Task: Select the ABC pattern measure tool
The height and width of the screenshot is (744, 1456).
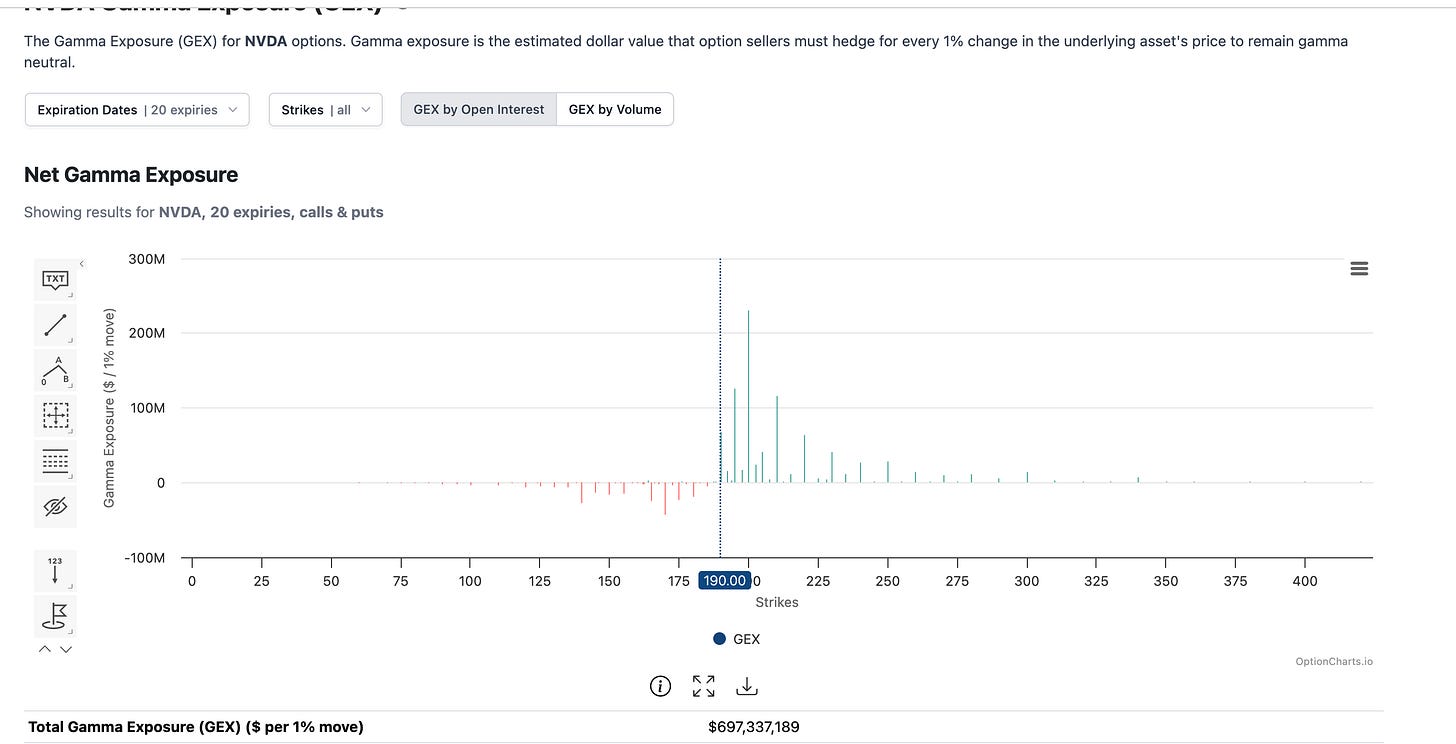Action: click(x=55, y=370)
